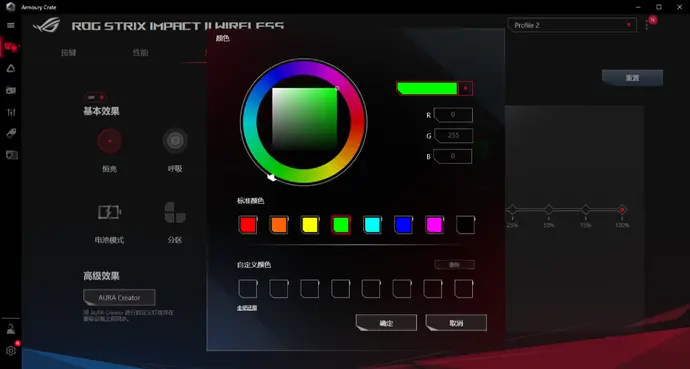Click the 取消 cancel button
The width and height of the screenshot is (690, 369).
[456, 323]
